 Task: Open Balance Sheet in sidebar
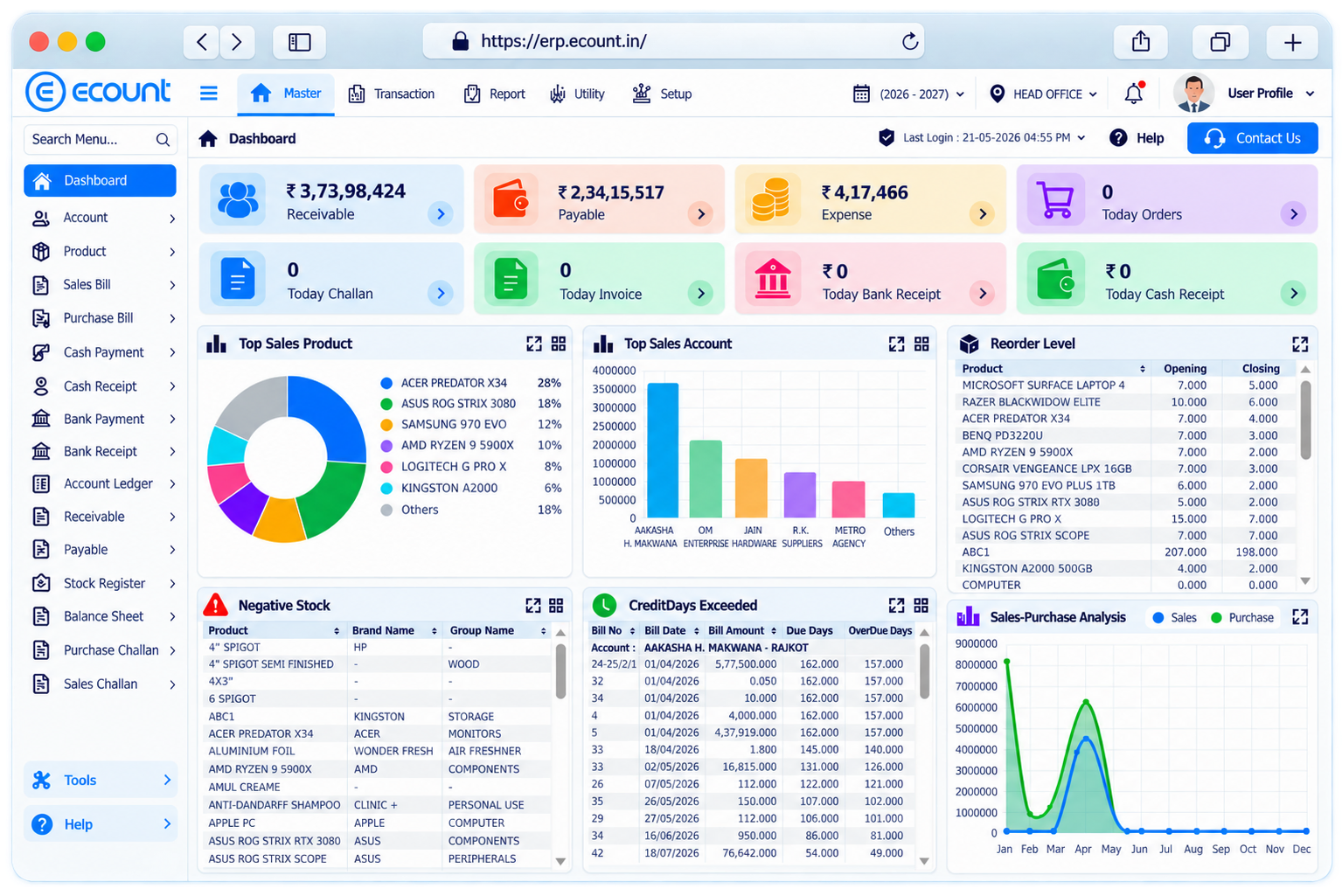(x=103, y=616)
